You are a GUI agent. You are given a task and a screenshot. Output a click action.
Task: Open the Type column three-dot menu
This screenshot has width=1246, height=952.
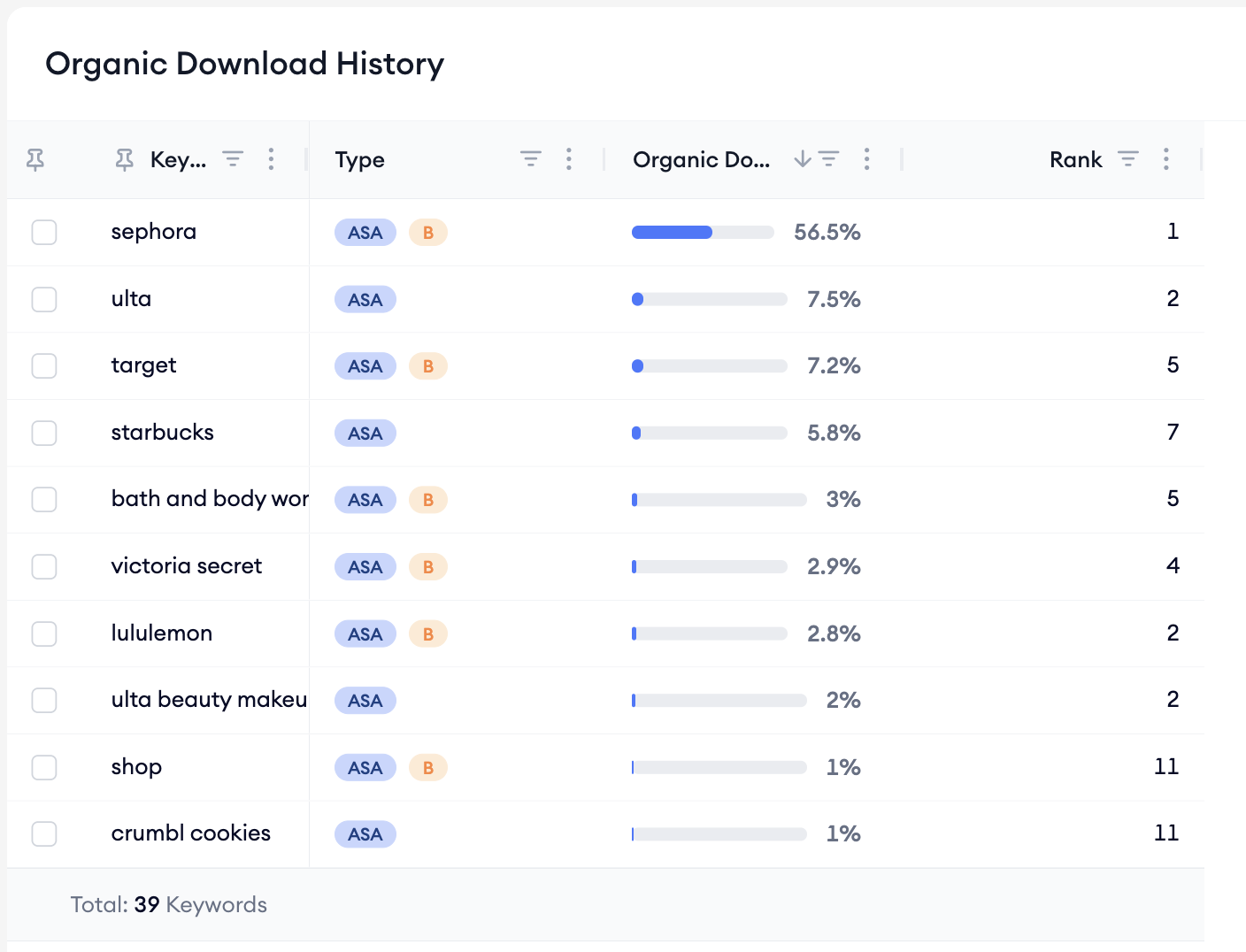tap(569, 159)
